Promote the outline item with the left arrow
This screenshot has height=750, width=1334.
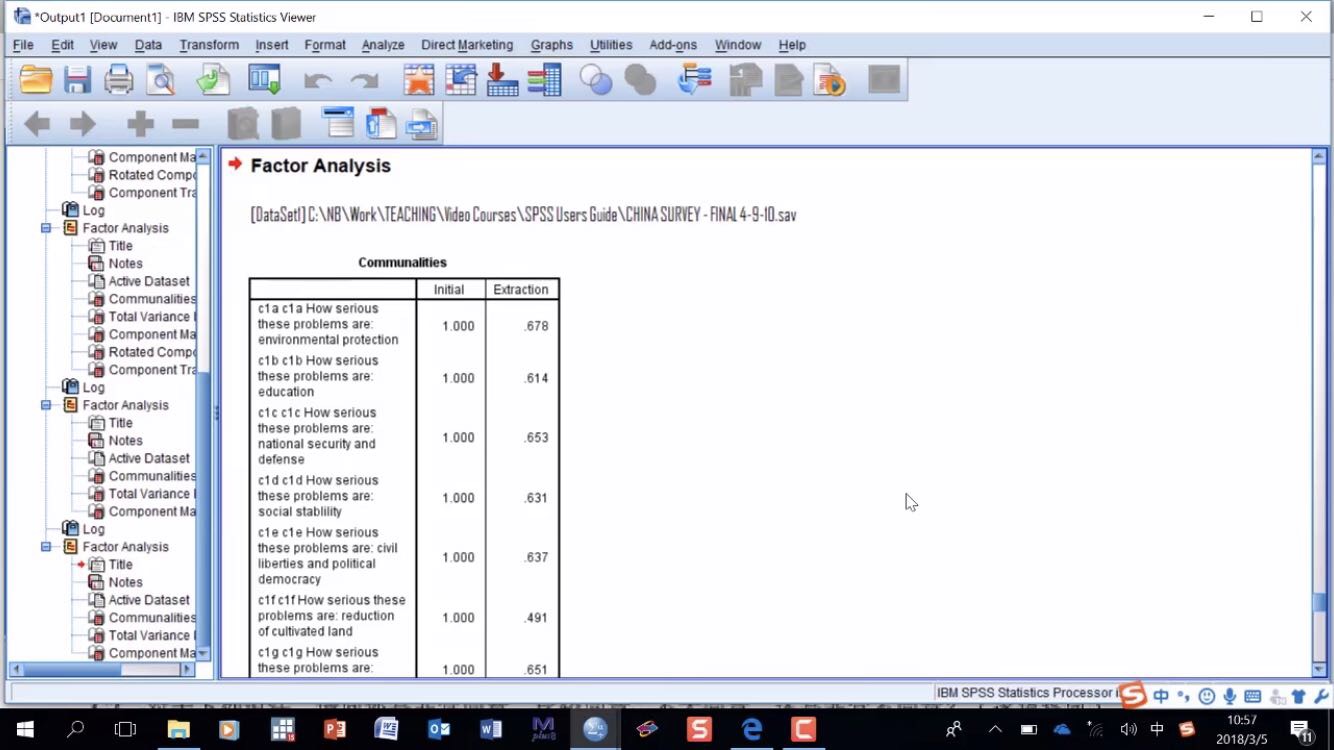(x=37, y=124)
